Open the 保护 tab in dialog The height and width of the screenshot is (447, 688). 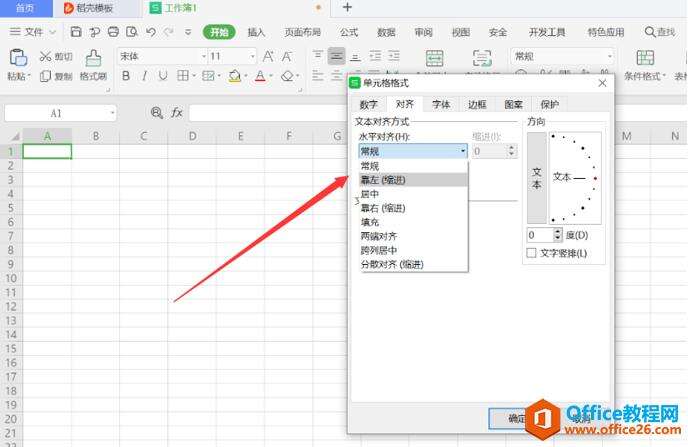coord(549,104)
